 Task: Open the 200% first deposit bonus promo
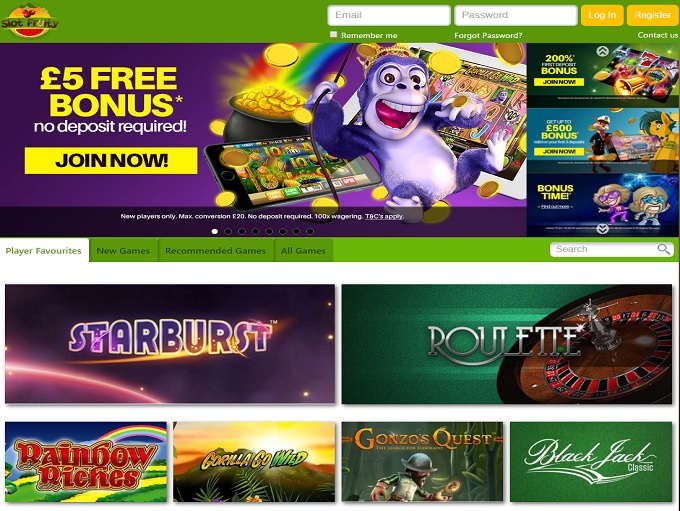pos(603,75)
